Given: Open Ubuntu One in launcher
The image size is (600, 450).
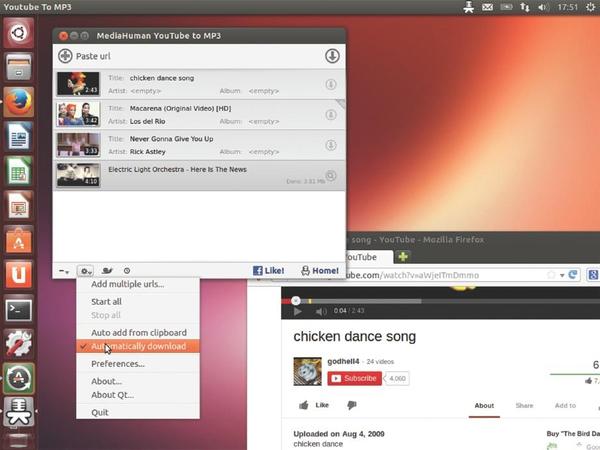Looking at the screenshot, I should (18, 275).
